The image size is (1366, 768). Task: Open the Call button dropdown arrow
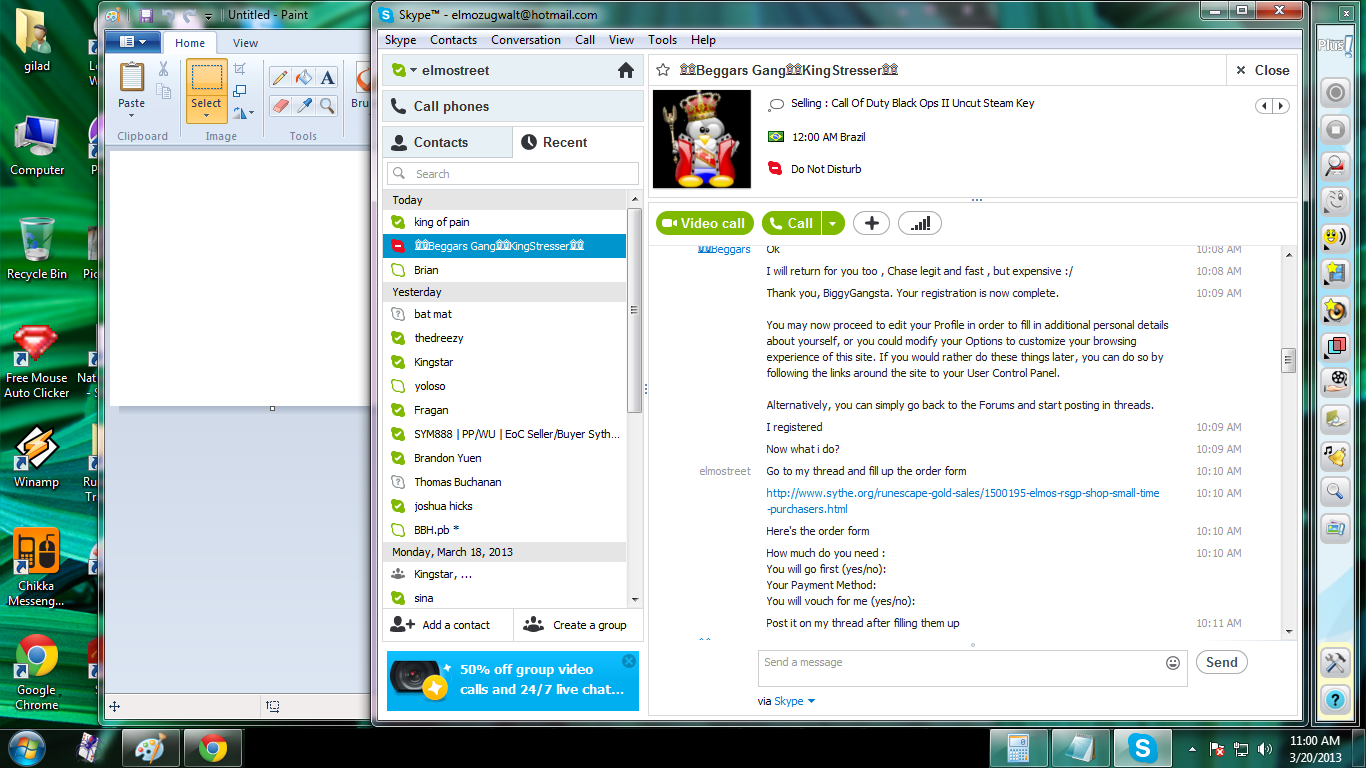tap(833, 223)
